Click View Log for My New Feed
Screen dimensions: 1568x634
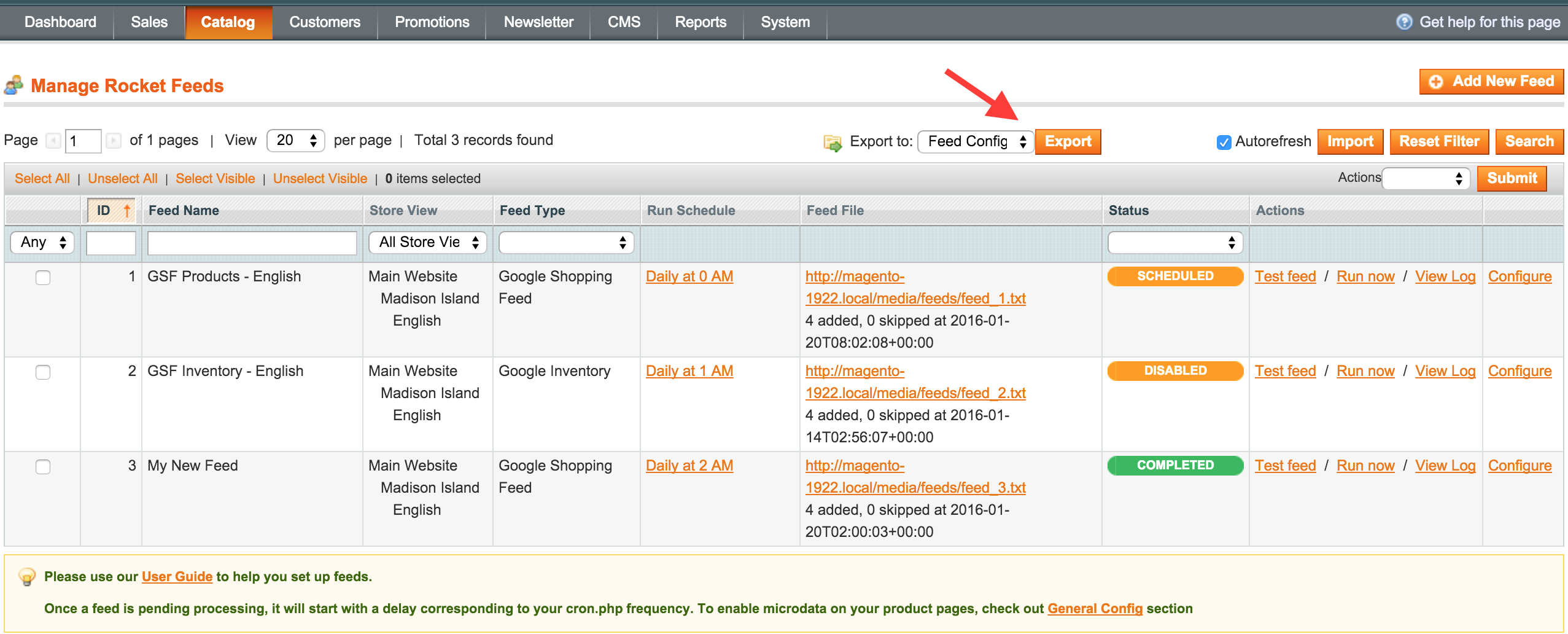(1445, 466)
